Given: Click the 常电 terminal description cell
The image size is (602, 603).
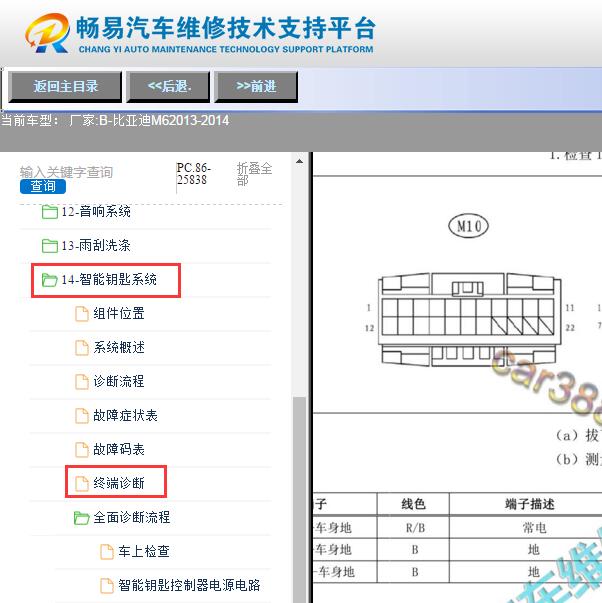Looking at the screenshot, I should pos(534,528).
